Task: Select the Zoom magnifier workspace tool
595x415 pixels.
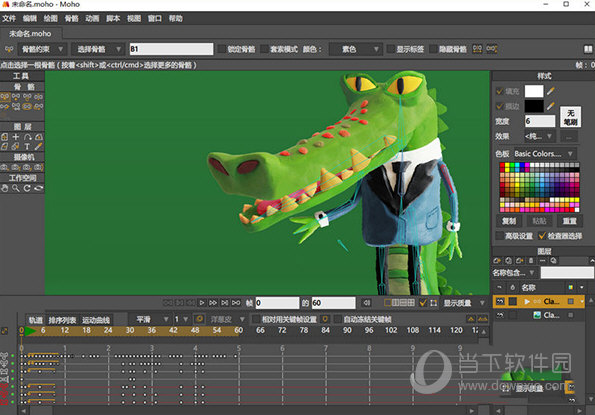Action: pos(16,188)
